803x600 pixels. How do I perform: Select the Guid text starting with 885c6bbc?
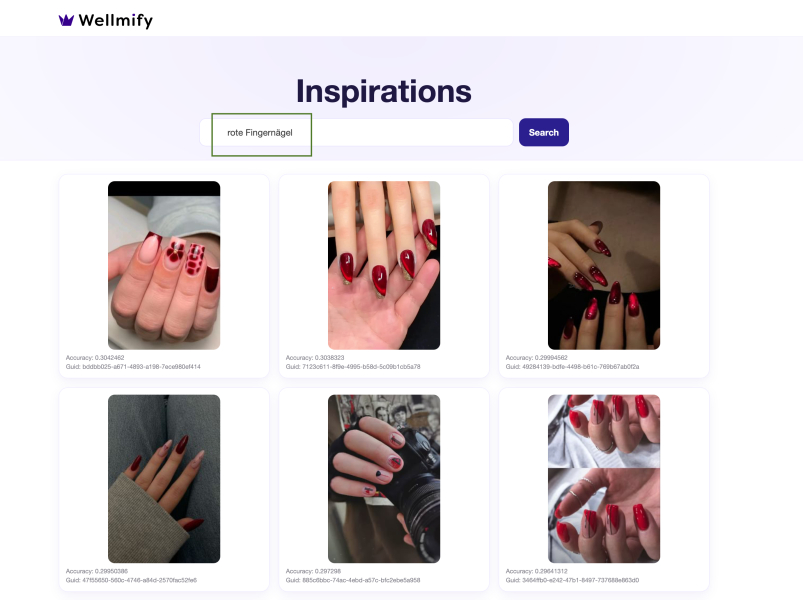tap(353, 580)
